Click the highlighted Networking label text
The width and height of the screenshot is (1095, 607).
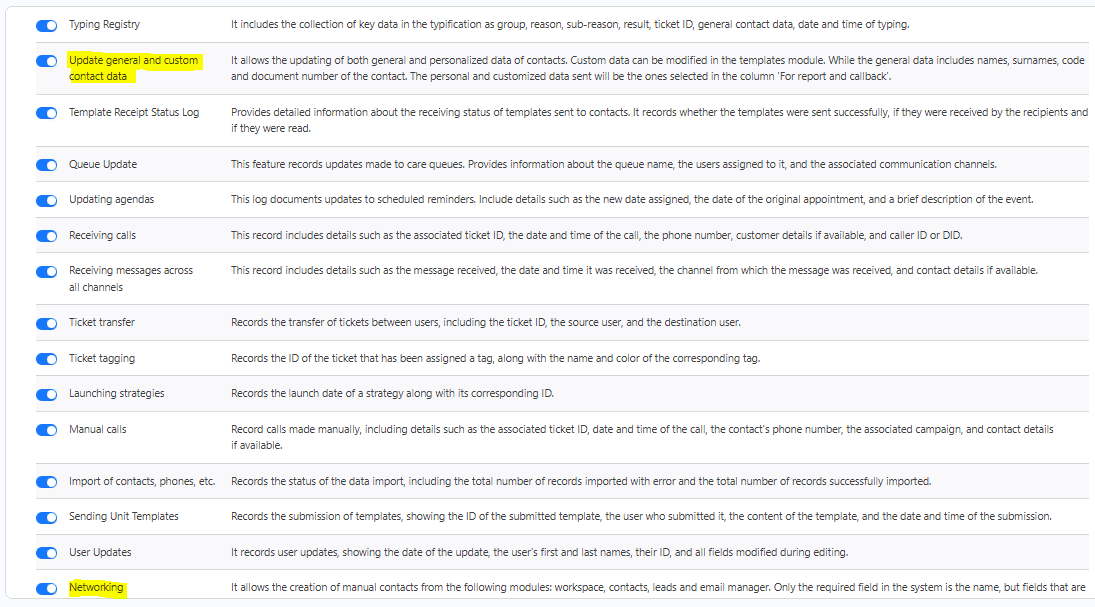(96, 588)
